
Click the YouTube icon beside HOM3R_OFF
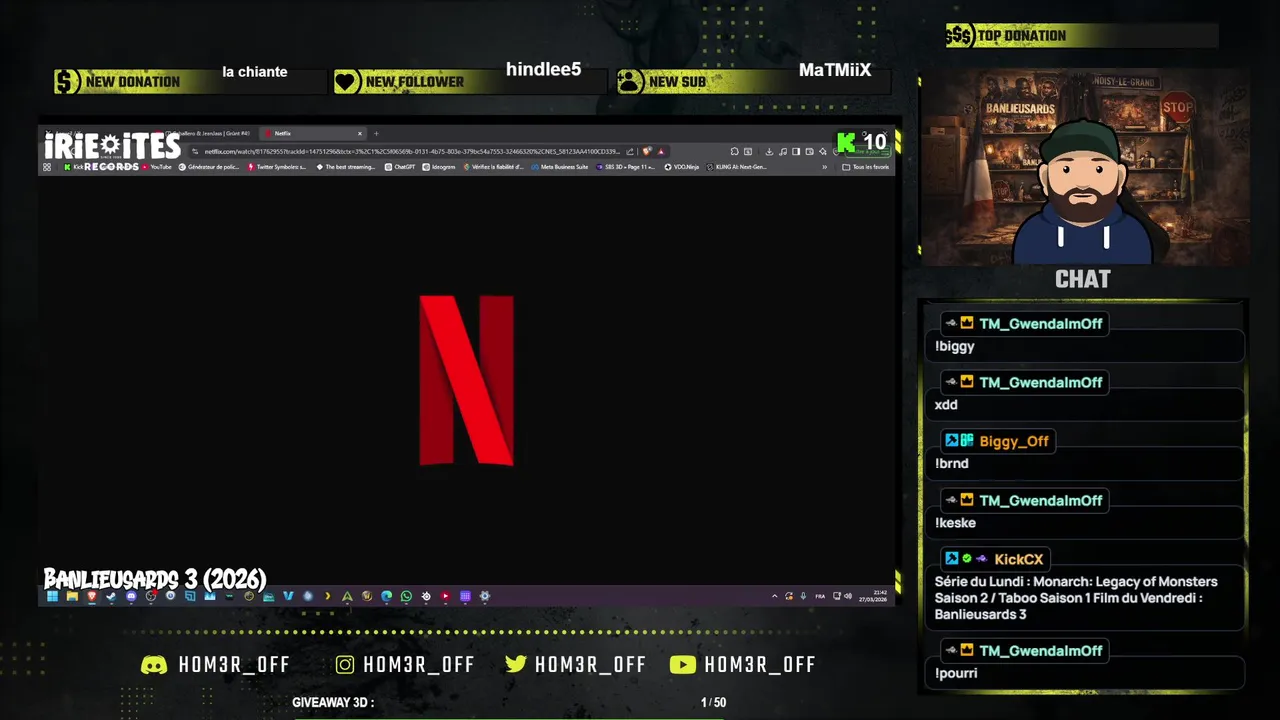point(682,665)
